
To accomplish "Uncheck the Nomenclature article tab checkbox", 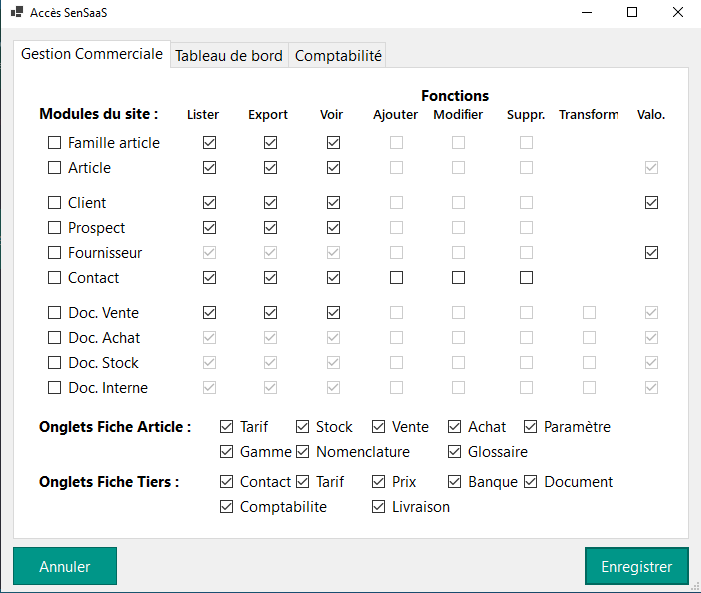I will pyautogui.click(x=303, y=452).
